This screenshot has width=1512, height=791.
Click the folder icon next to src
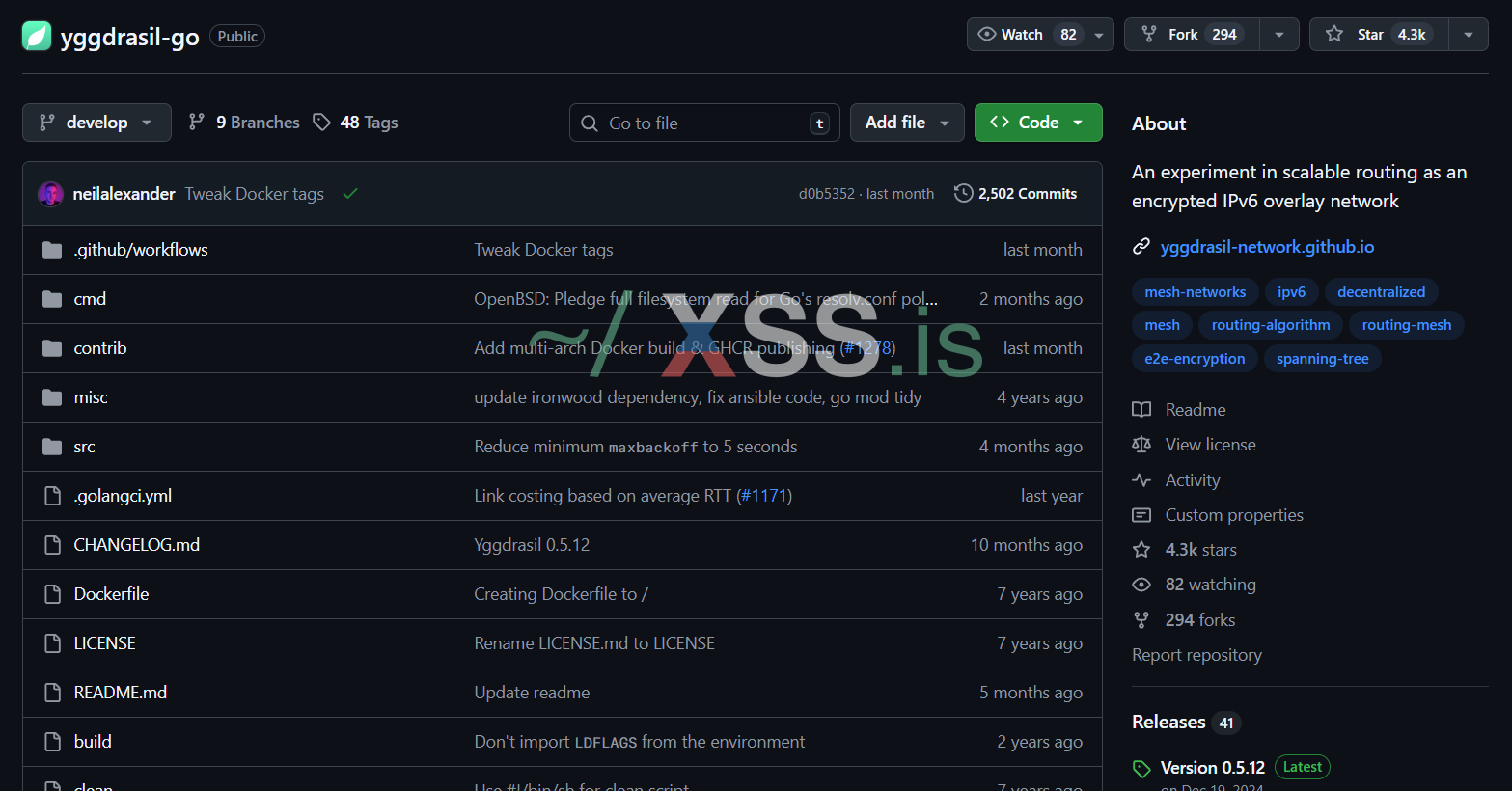pyautogui.click(x=52, y=447)
